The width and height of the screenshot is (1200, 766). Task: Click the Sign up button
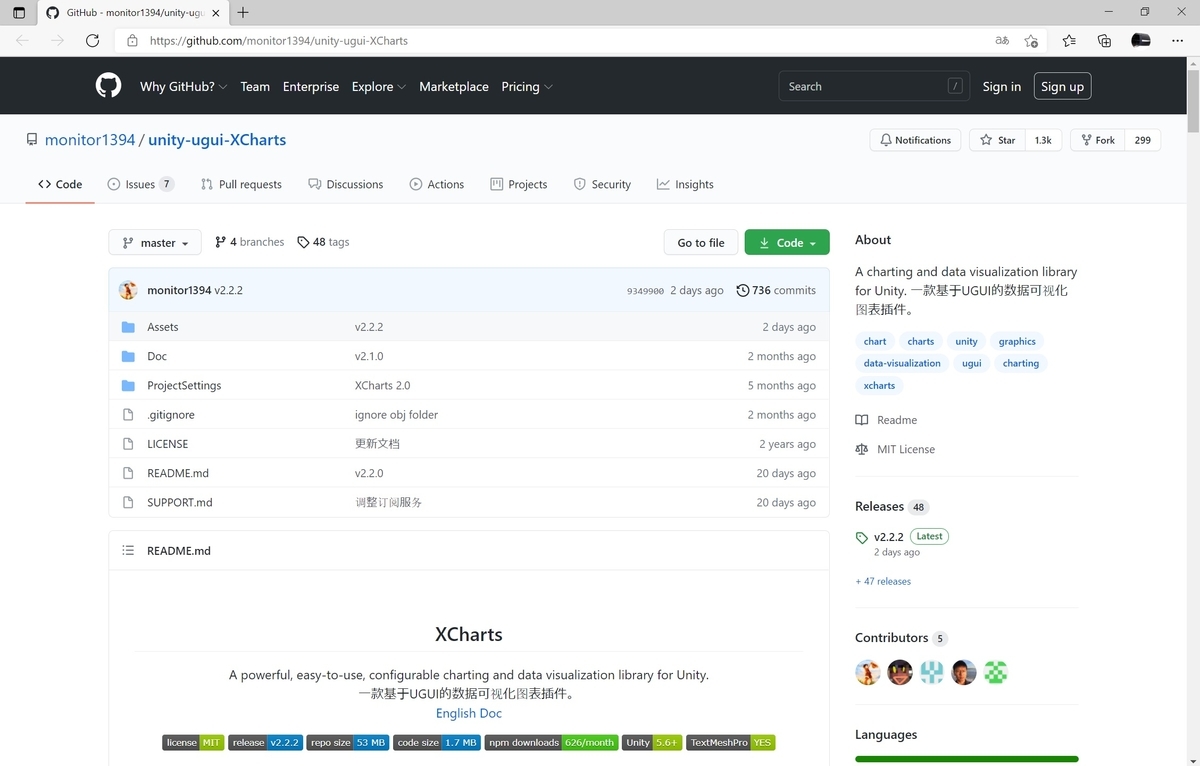click(1062, 86)
